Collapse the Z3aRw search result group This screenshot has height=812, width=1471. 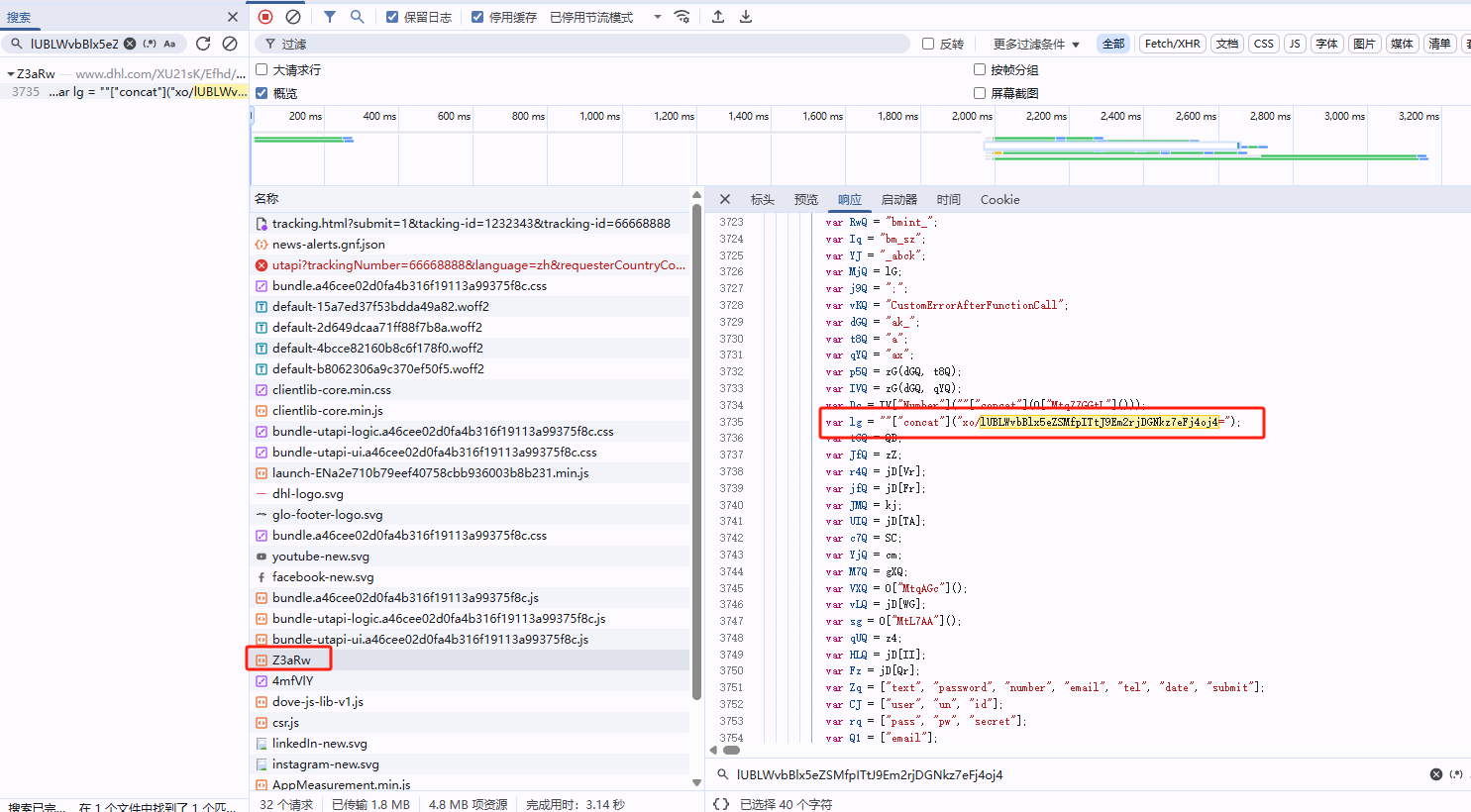pyautogui.click(x=10, y=74)
